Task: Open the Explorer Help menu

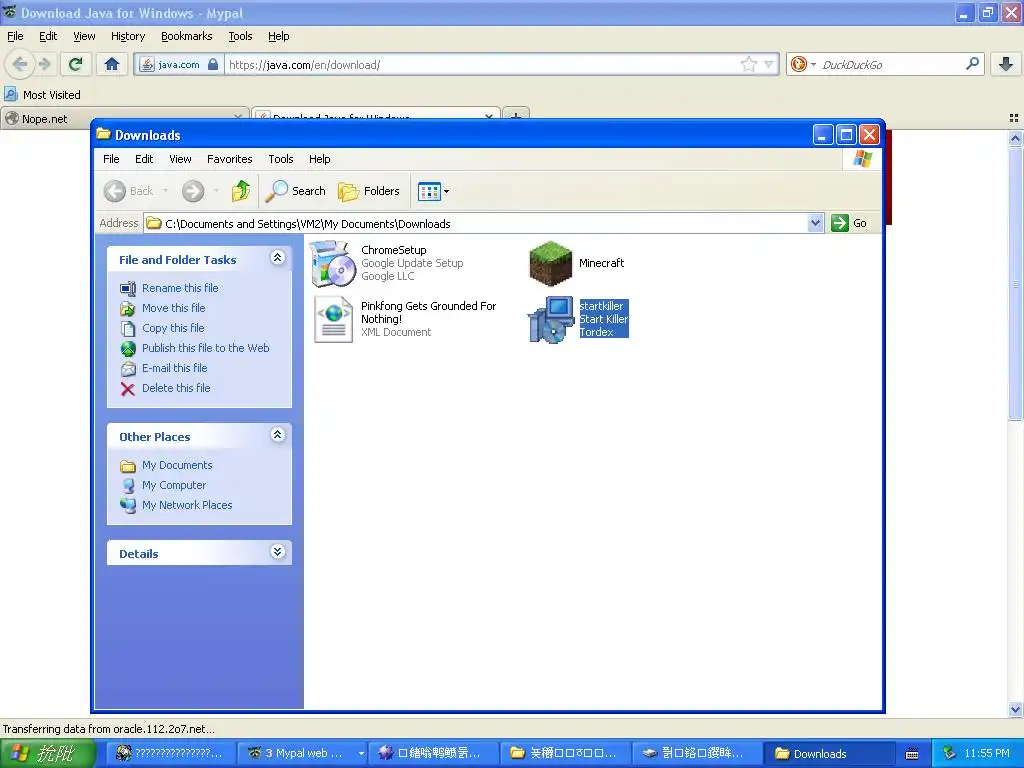Action: [x=319, y=159]
